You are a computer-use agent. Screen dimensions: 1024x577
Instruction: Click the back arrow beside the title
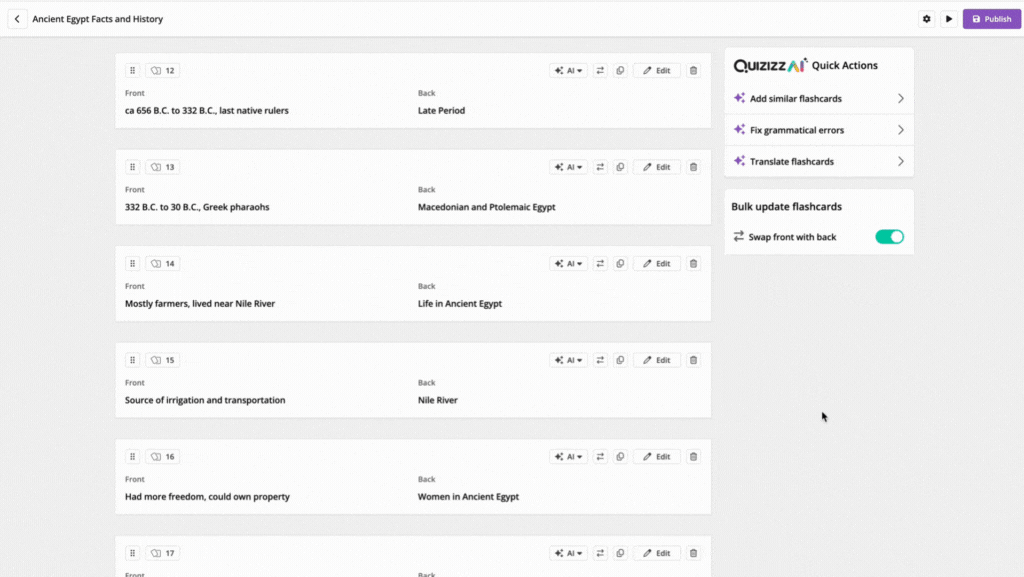click(x=18, y=19)
